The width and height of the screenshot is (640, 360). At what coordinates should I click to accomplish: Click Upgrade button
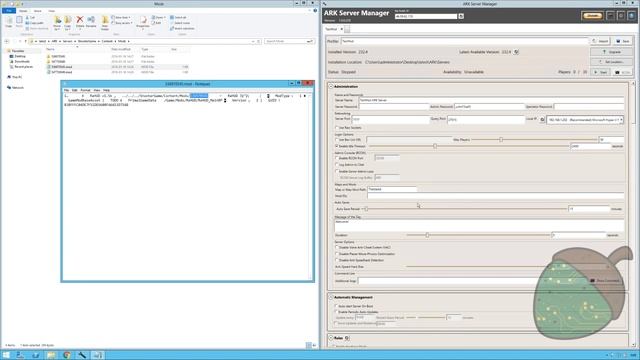point(612,52)
